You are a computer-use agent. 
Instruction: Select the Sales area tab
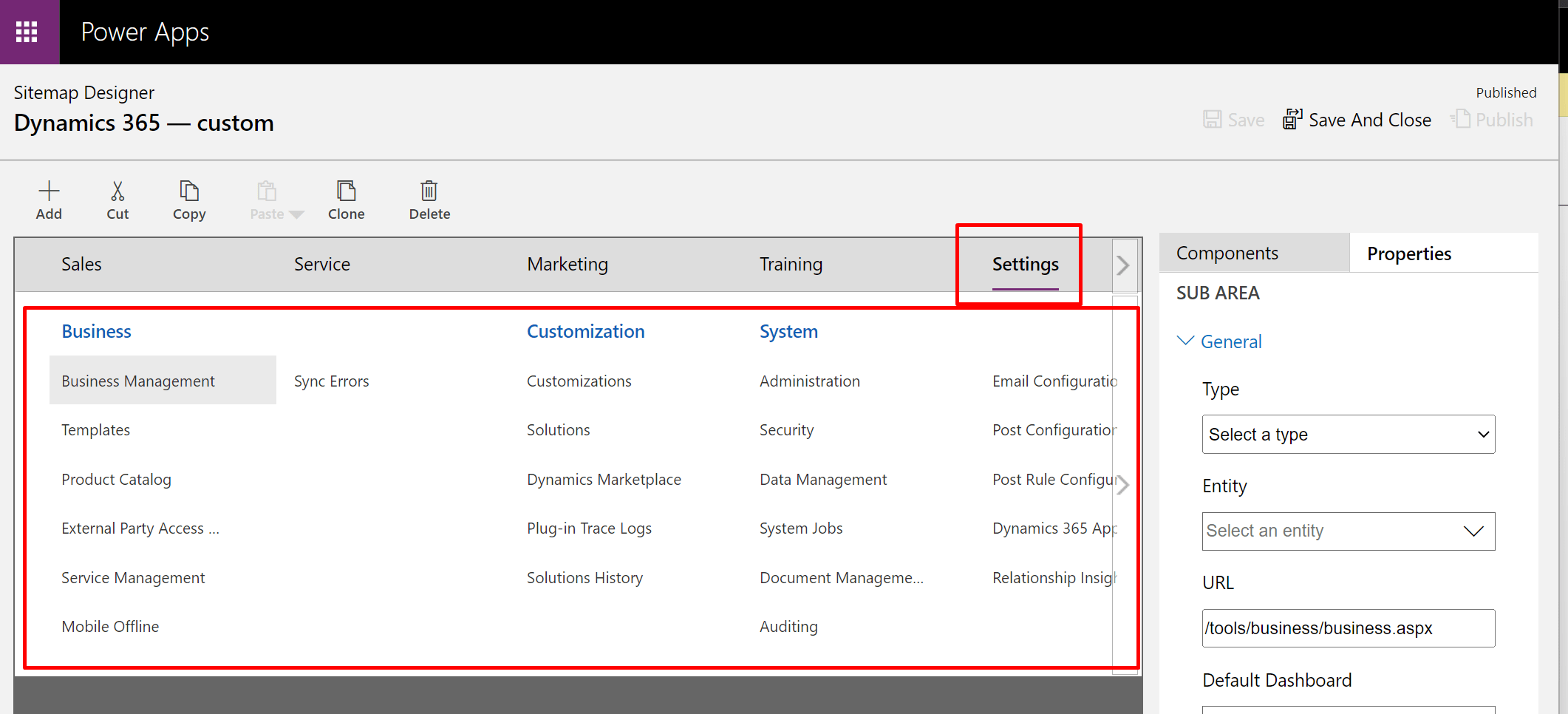point(81,265)
